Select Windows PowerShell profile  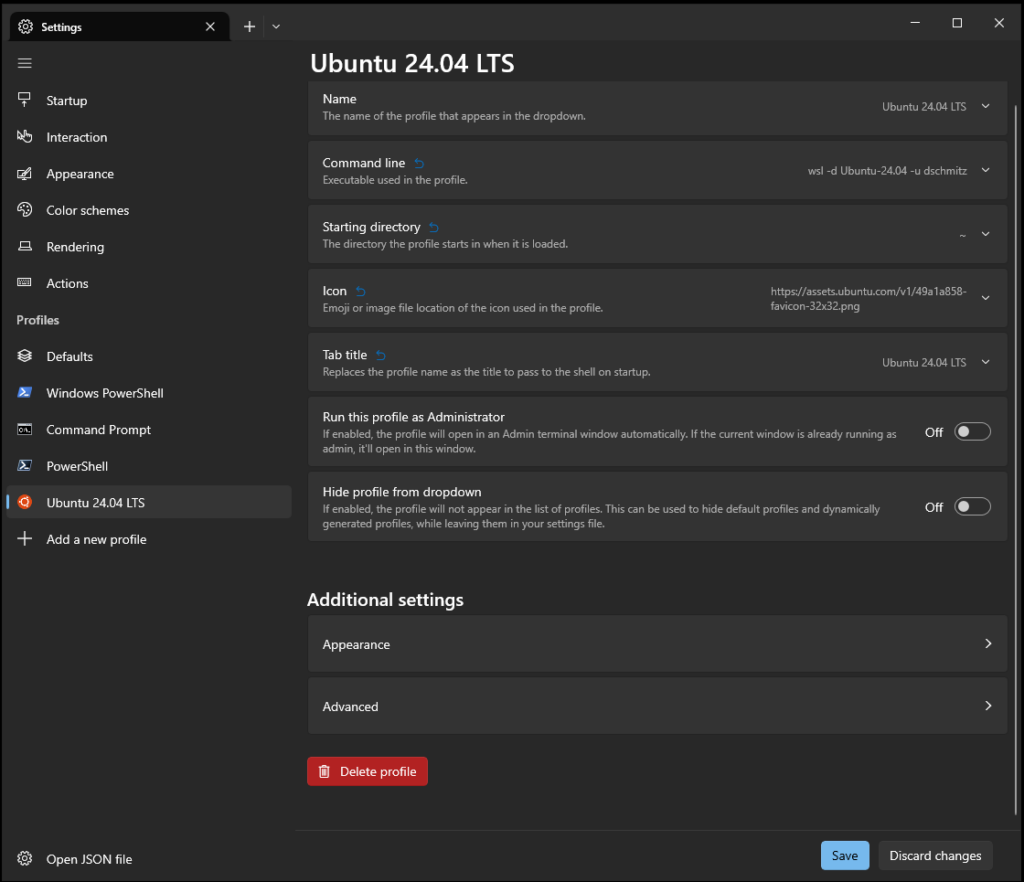click(149, 392)
